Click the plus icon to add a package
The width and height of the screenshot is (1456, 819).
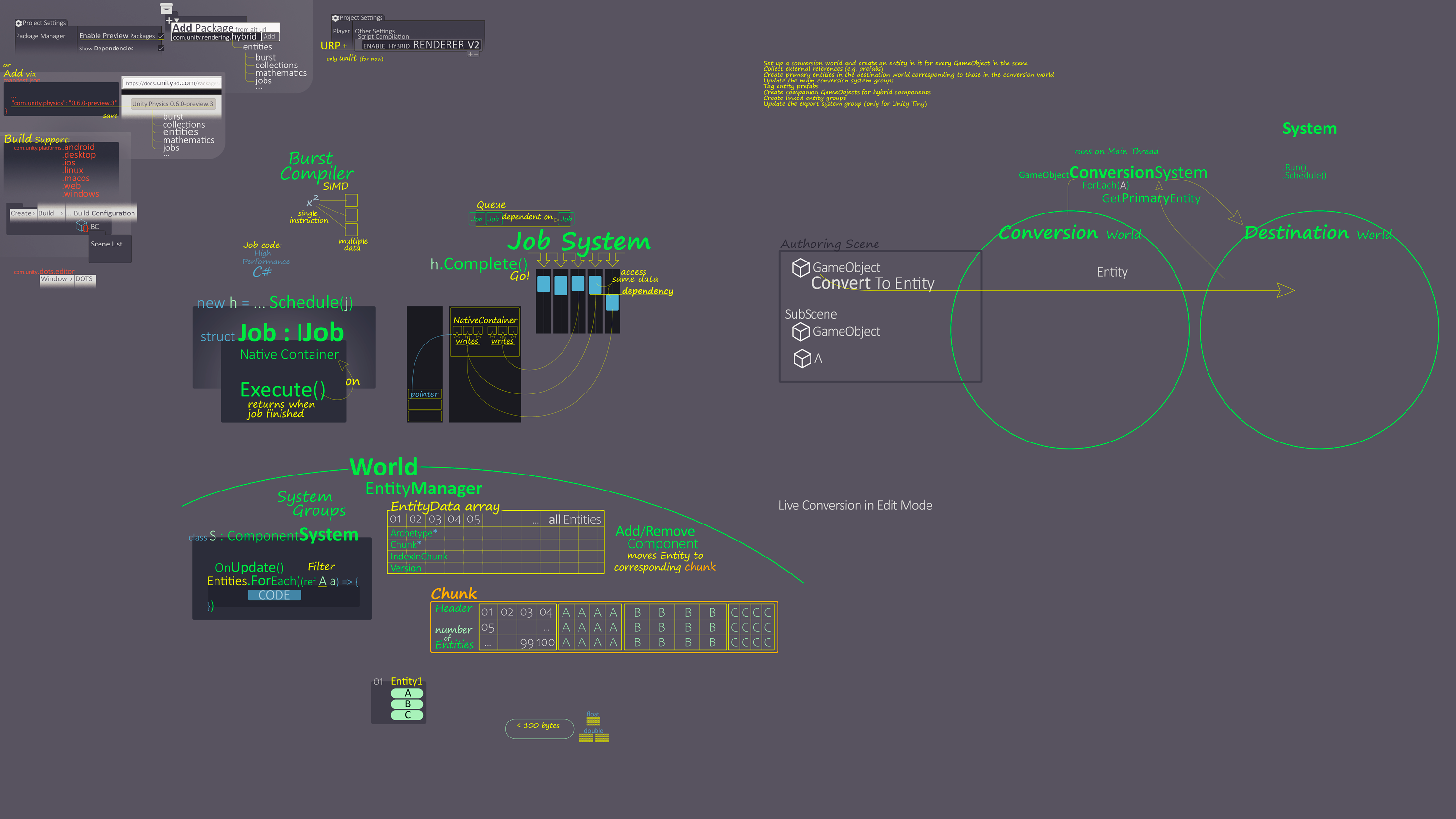[x=168, y=21]
